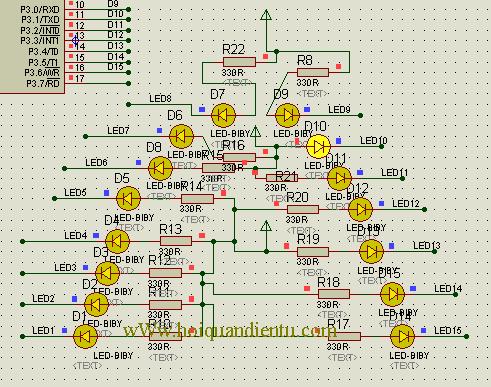491x387 pixels.
Task: Select resistor R22
Action: [x=239, y=62]
